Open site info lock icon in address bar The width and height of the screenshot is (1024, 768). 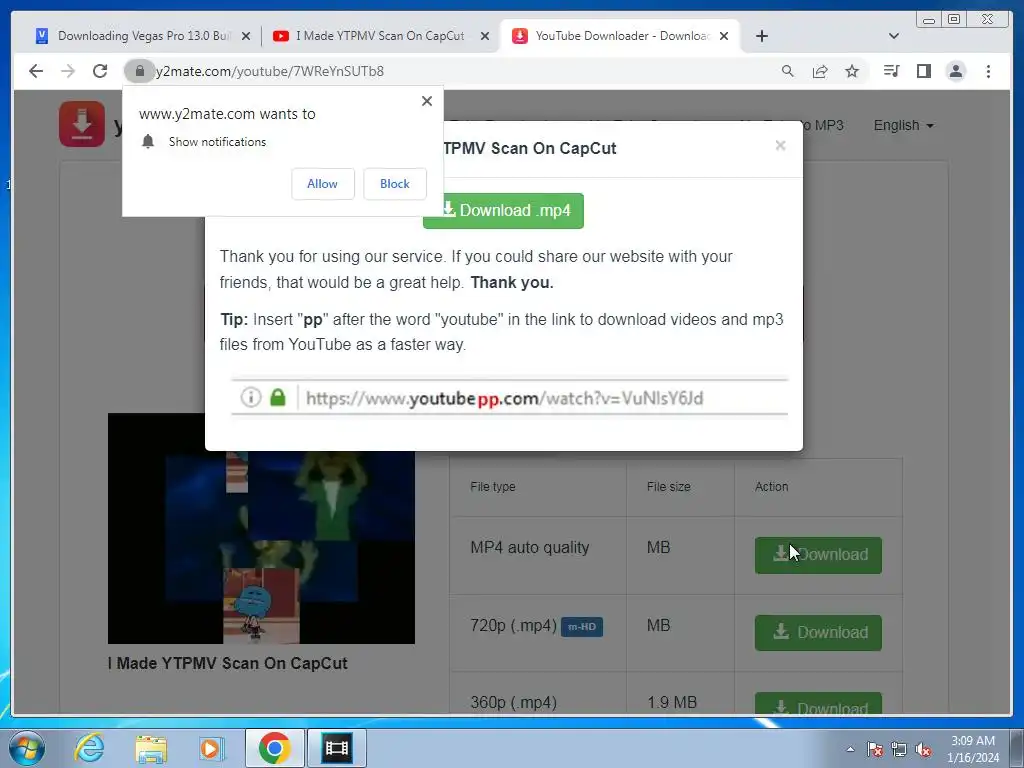[x=139, y=71]
